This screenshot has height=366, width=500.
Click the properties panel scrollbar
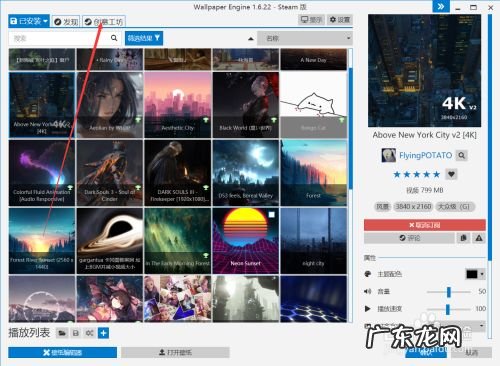point(489,137)
